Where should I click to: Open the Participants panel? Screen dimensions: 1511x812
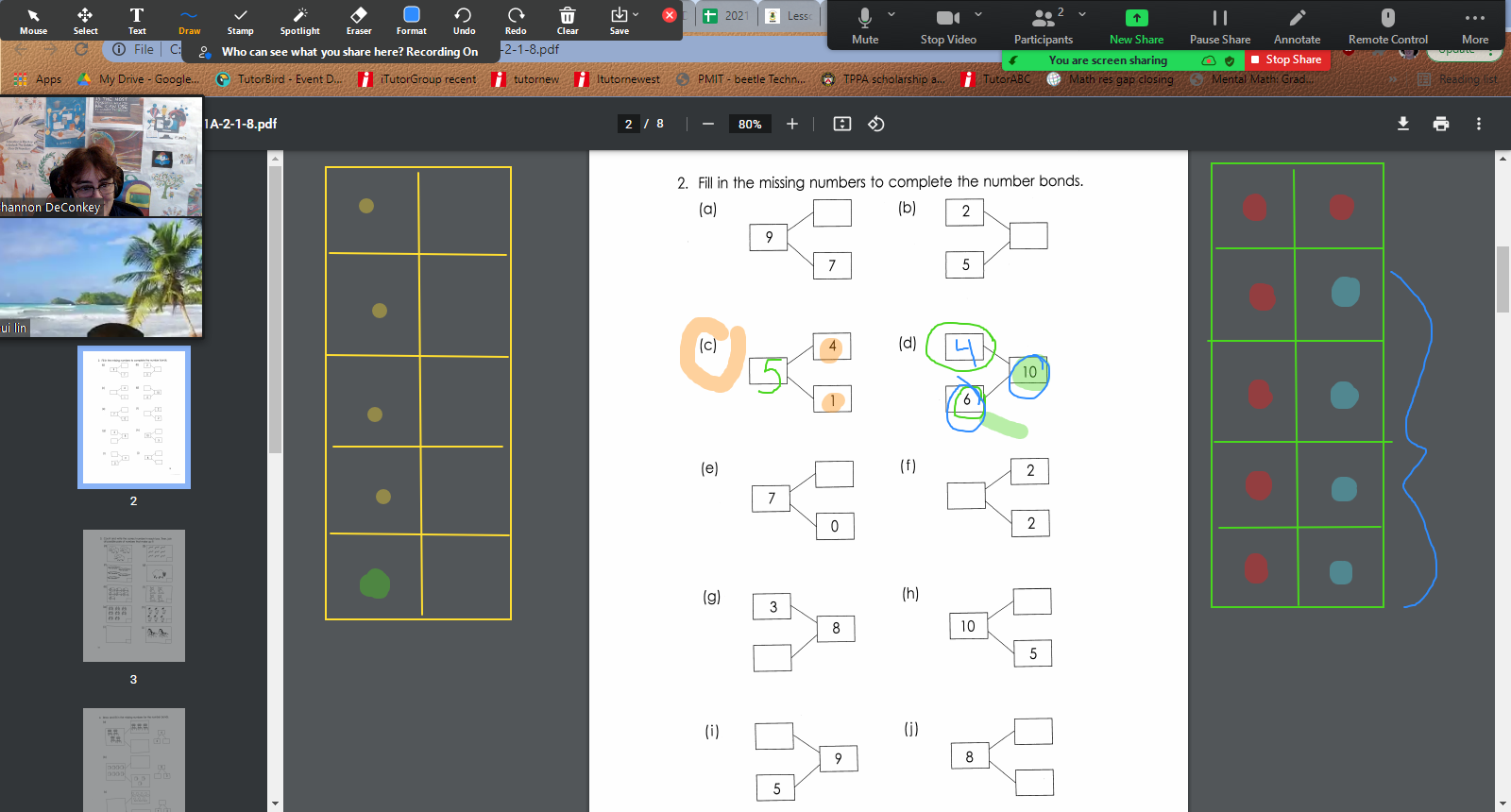1043,25
